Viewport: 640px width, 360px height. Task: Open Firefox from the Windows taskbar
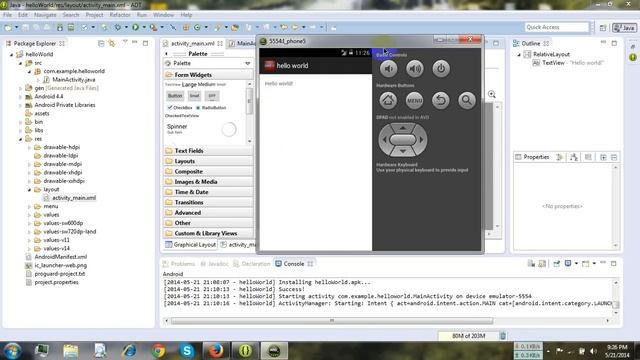coord(216,351)
